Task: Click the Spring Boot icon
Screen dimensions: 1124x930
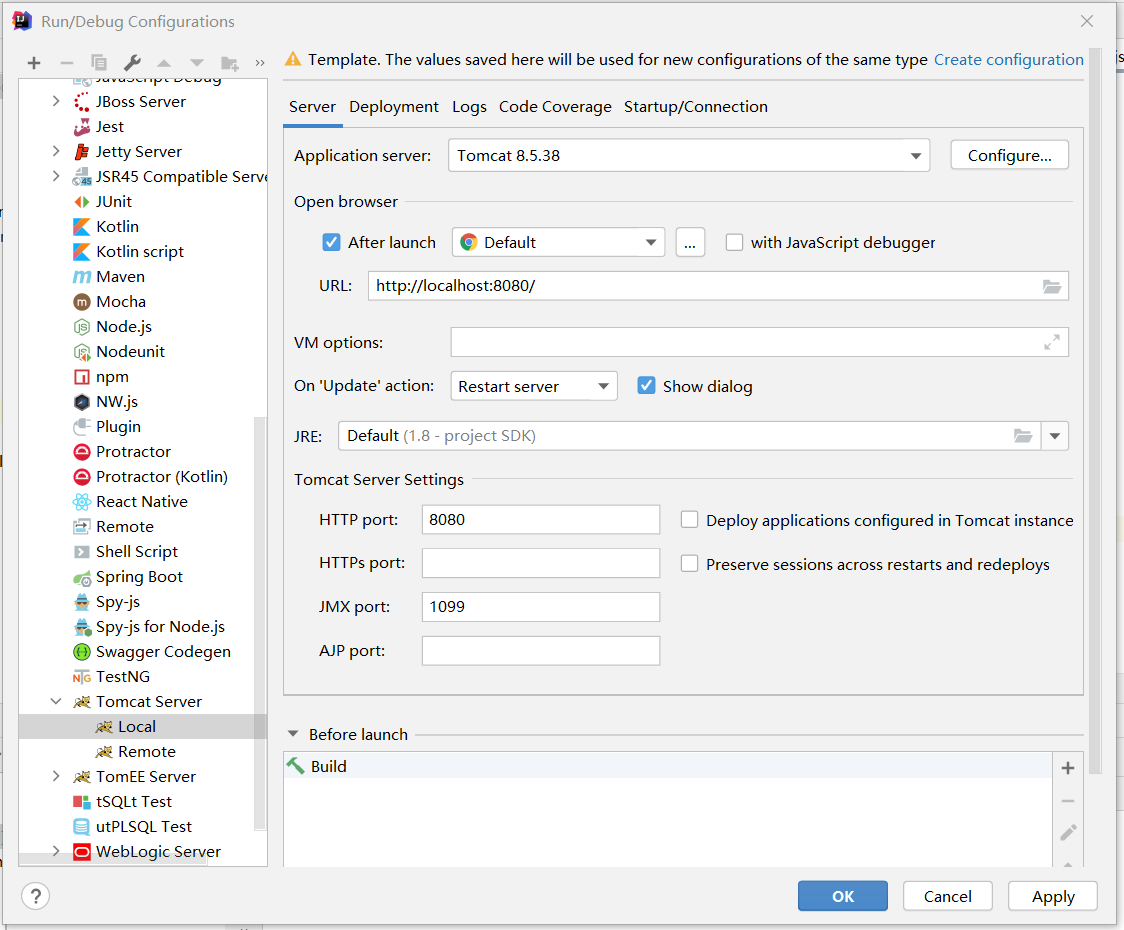Action: coord(82,577)
